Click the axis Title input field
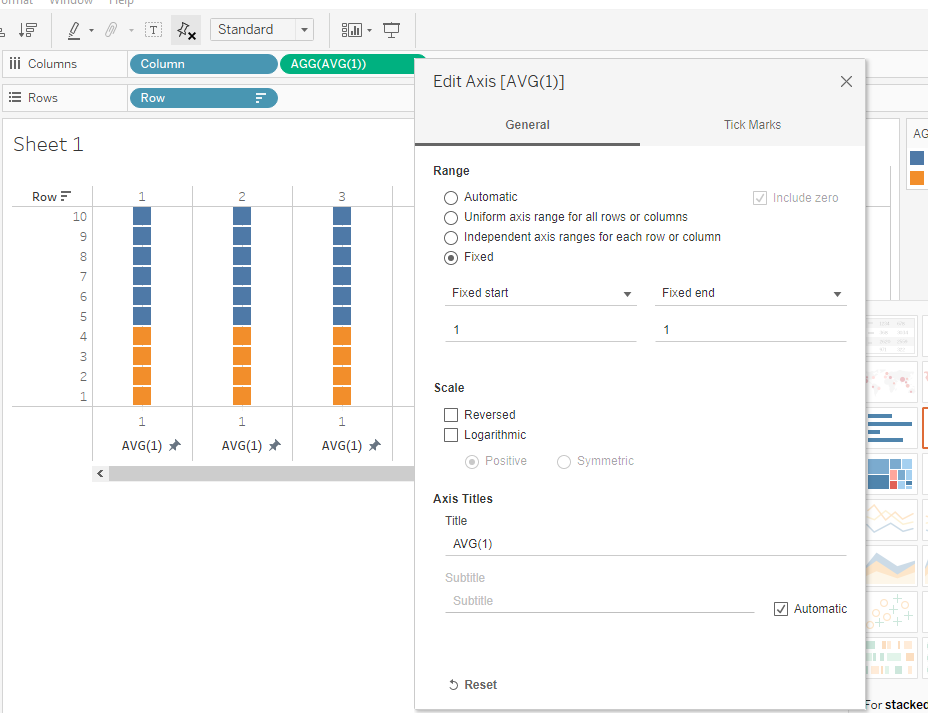The width and height of the screenshot is (928, 713). pos(646,544)
